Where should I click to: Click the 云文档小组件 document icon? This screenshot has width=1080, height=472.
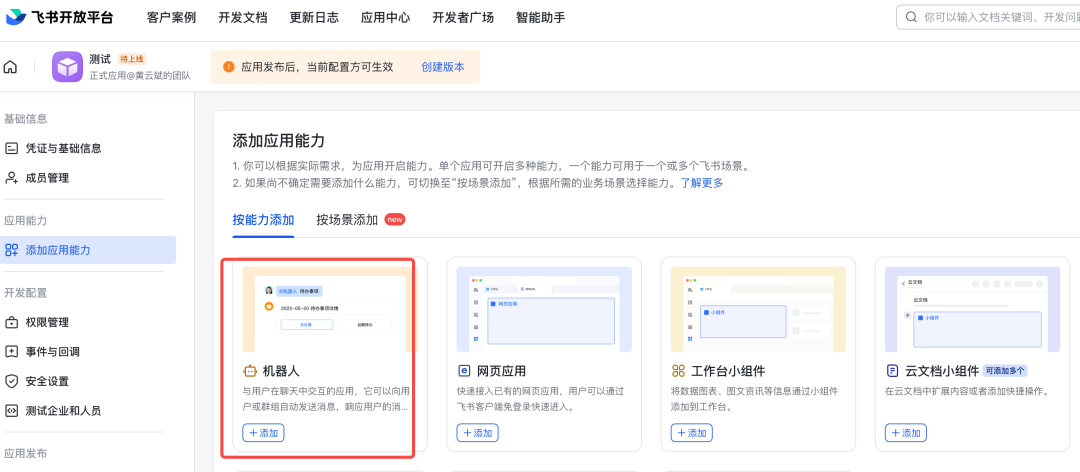892,371
